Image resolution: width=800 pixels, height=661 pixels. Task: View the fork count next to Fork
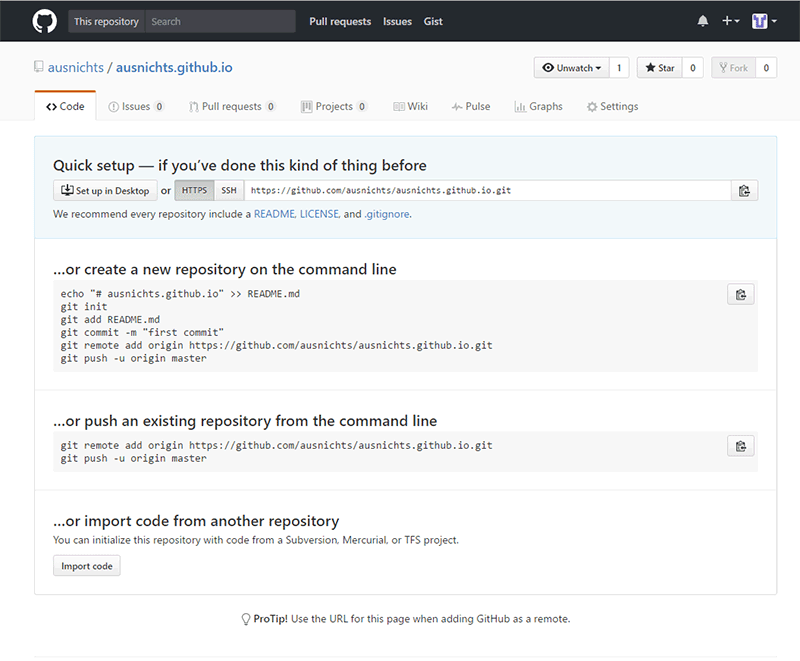766,68
